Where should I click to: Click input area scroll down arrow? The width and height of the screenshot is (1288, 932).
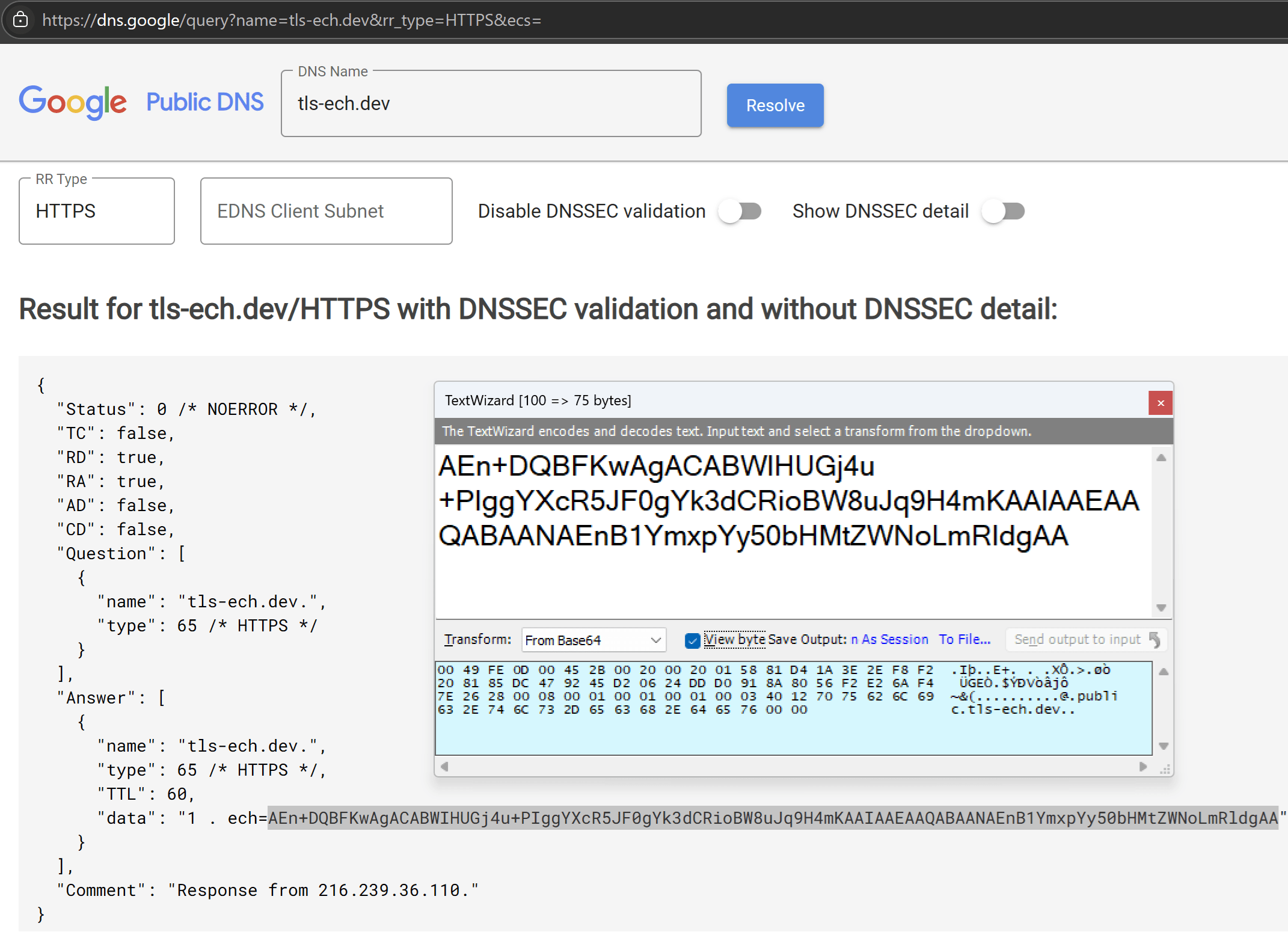(1161, 608)
